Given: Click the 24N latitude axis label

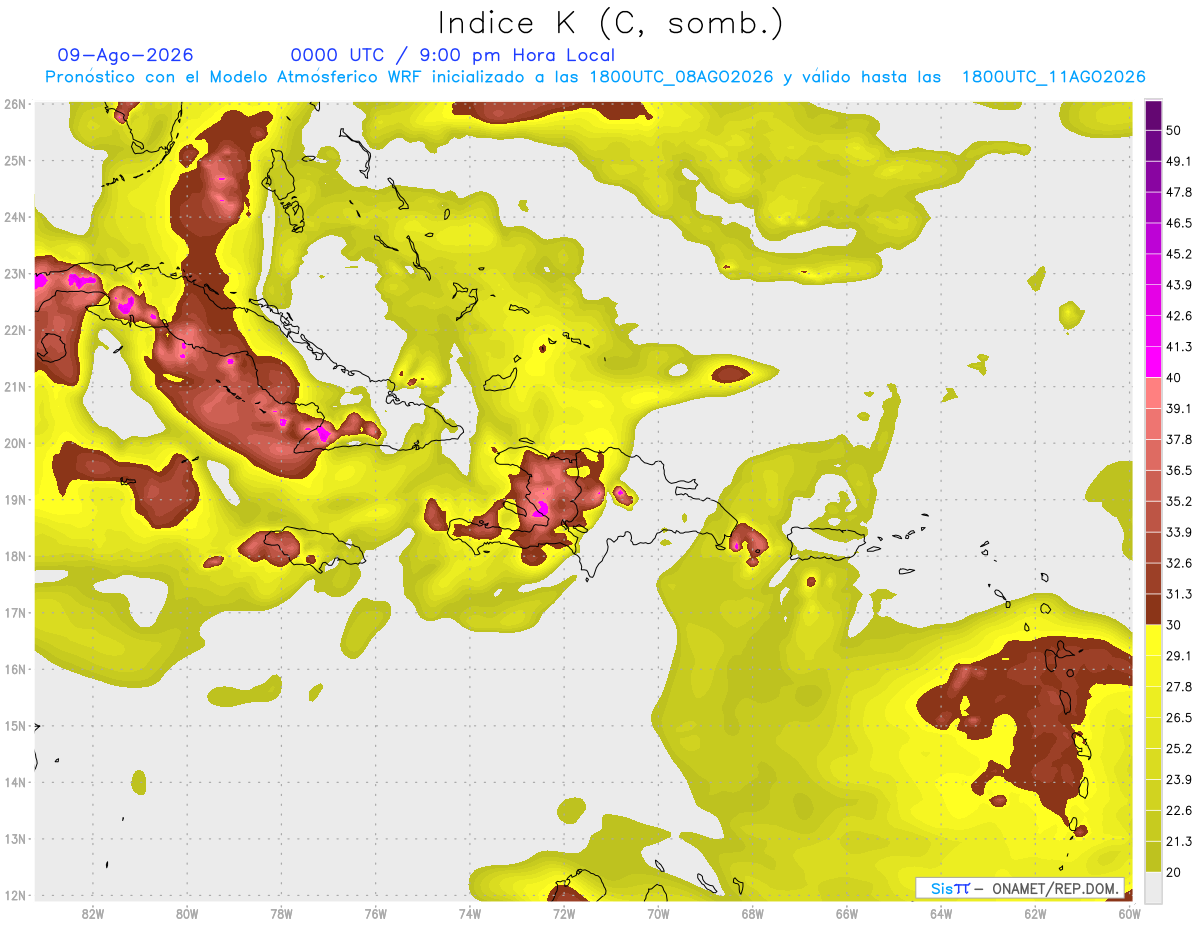Looking at the screenshot, I should (15, 217).
